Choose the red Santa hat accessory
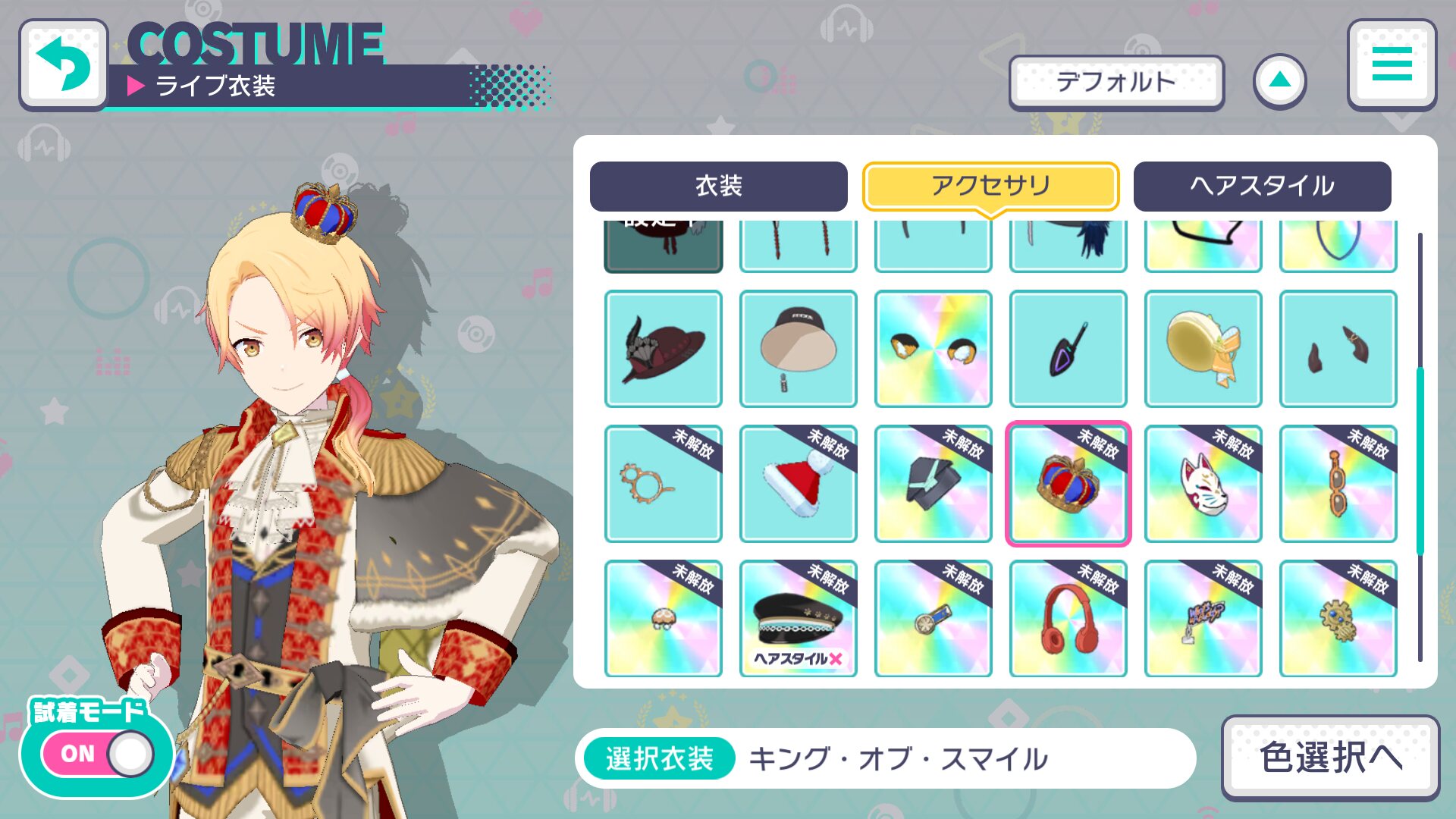This screenshot has height=819, width=1456. tap(798, 484)
